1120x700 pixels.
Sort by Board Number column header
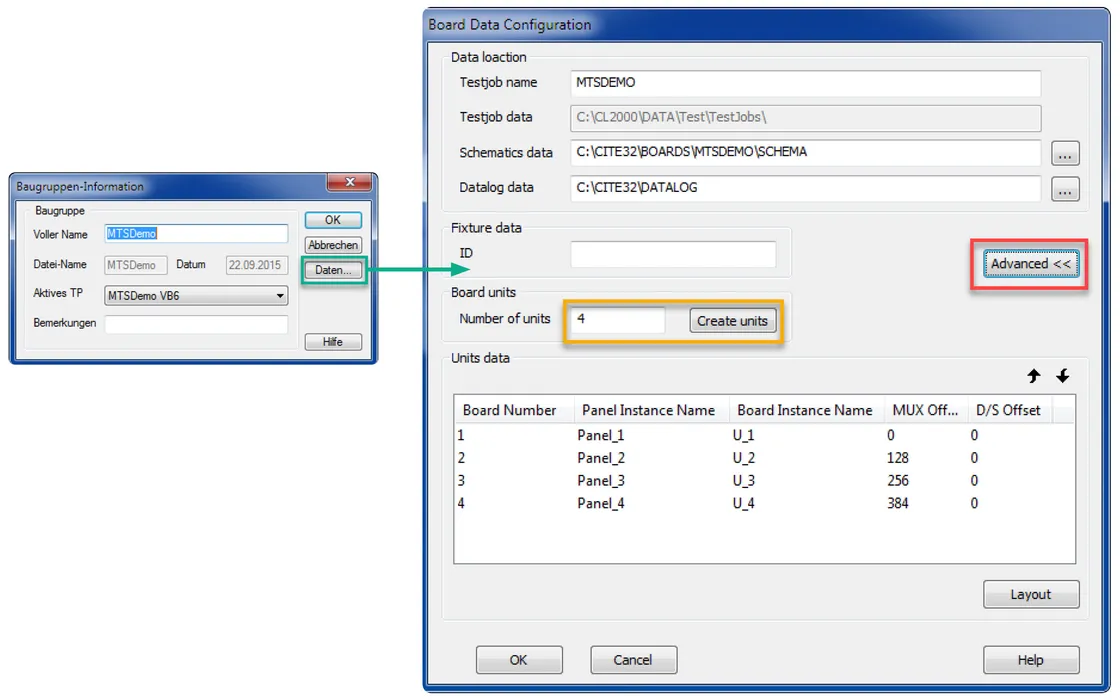[510, 410]
